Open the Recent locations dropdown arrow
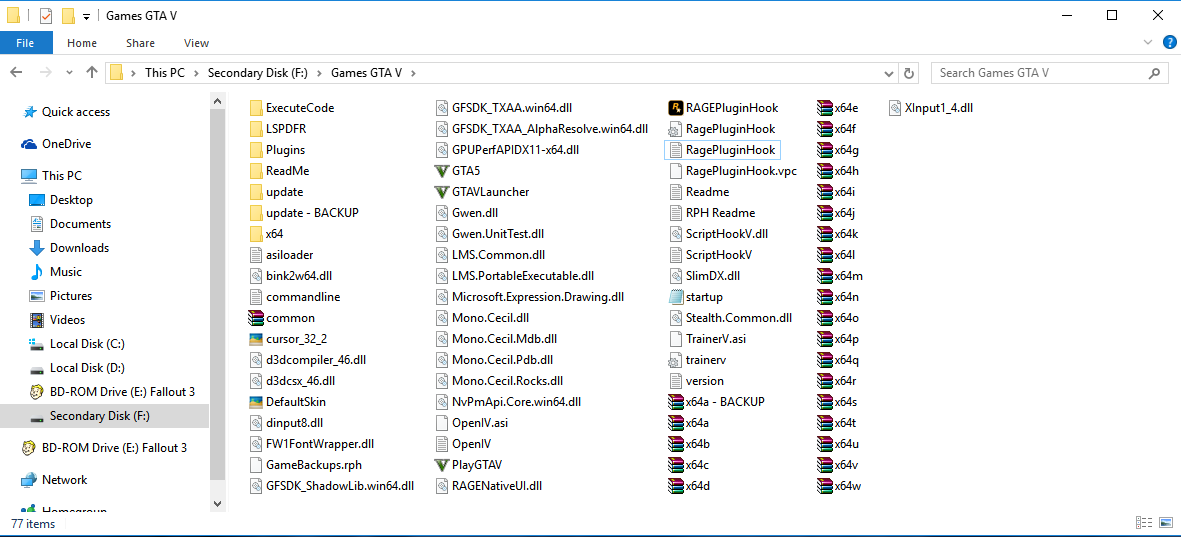Screen dimensions: 1181x537 coord(69,73)
